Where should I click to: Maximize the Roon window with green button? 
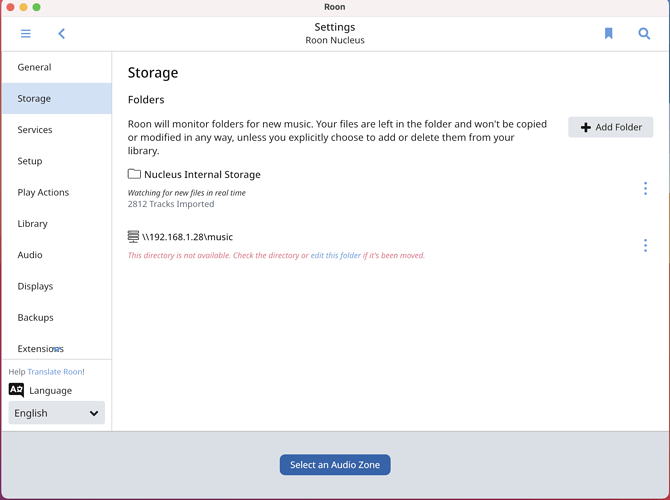click(37, 7)
